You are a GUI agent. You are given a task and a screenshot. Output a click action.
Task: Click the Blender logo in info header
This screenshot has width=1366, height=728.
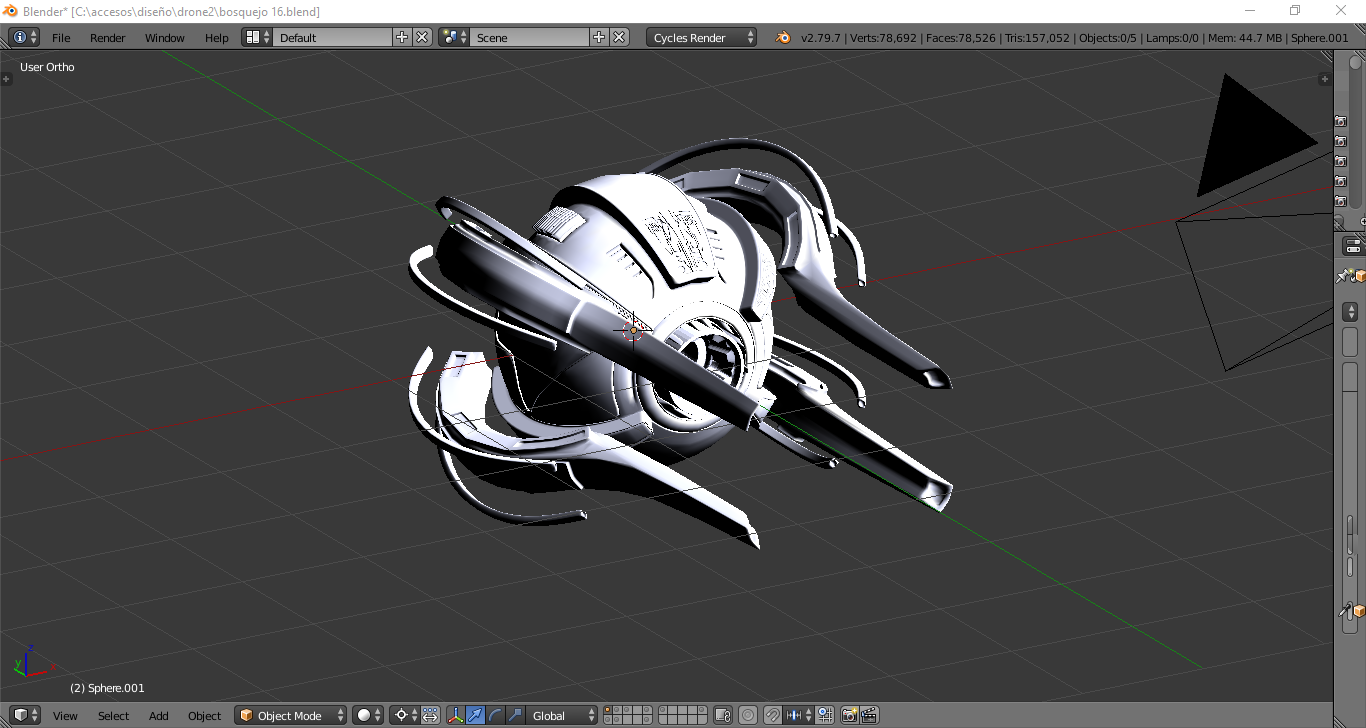783,37
